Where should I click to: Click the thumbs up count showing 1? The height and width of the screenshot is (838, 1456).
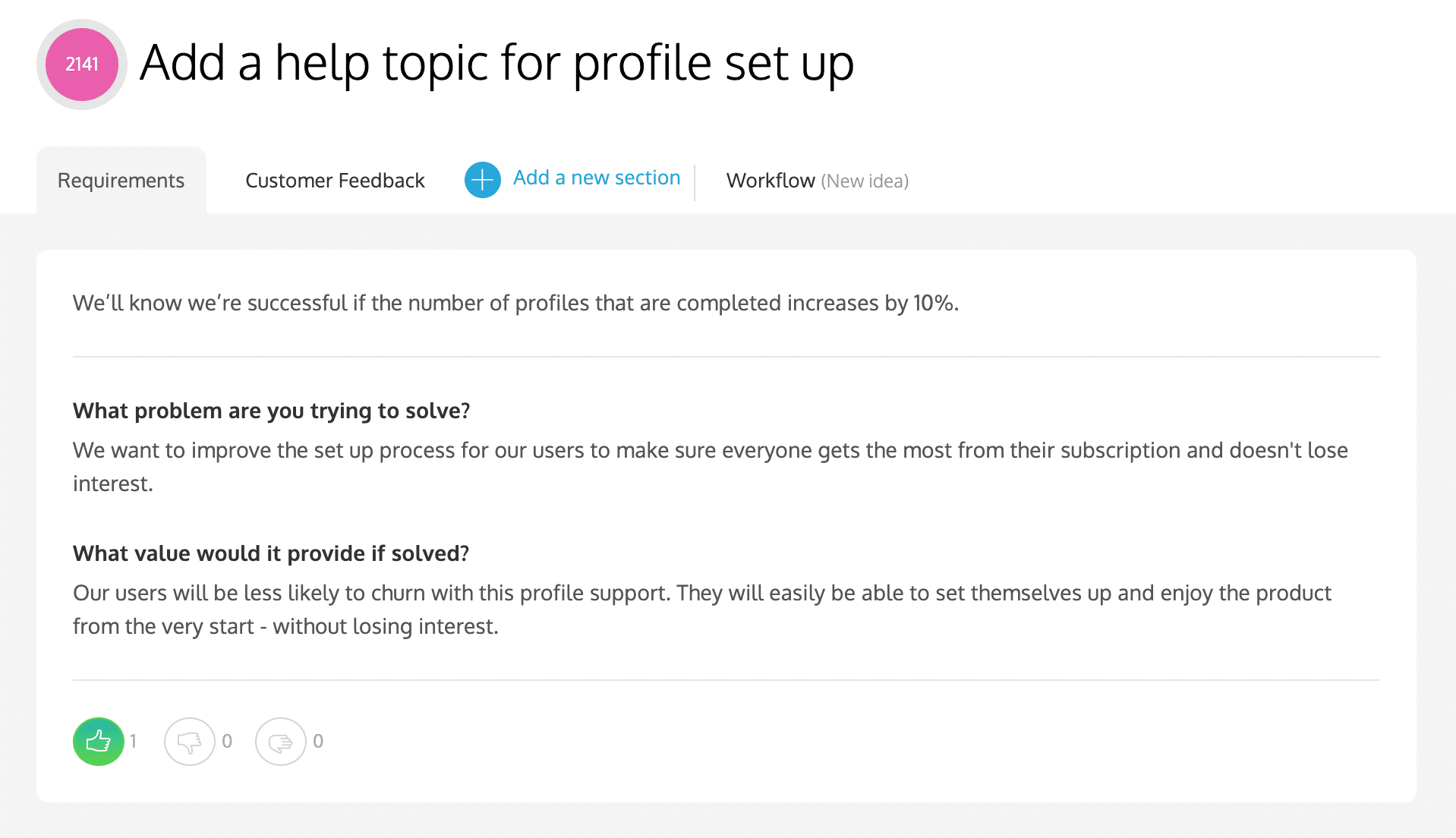pyautogui.click(x=134, y=741)
